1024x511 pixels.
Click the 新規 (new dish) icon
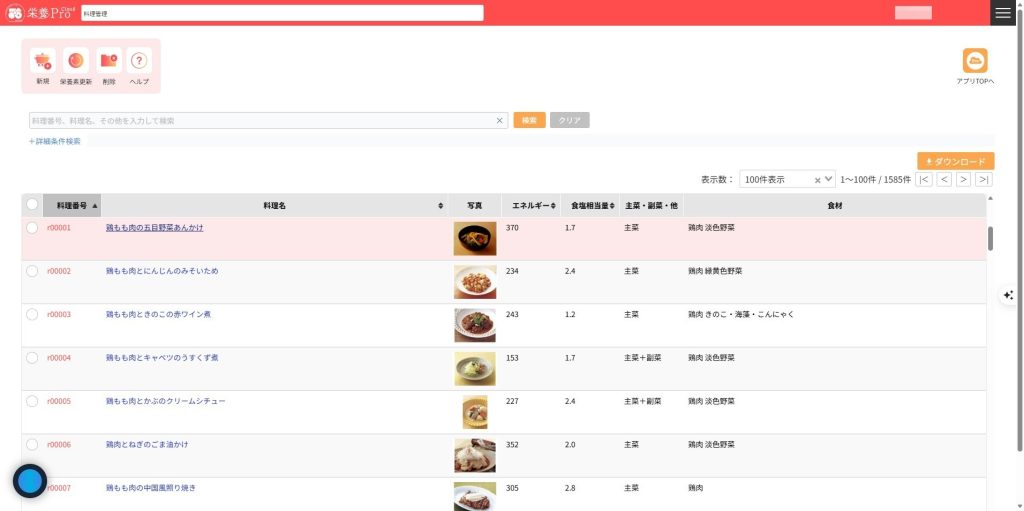point(42,62)
